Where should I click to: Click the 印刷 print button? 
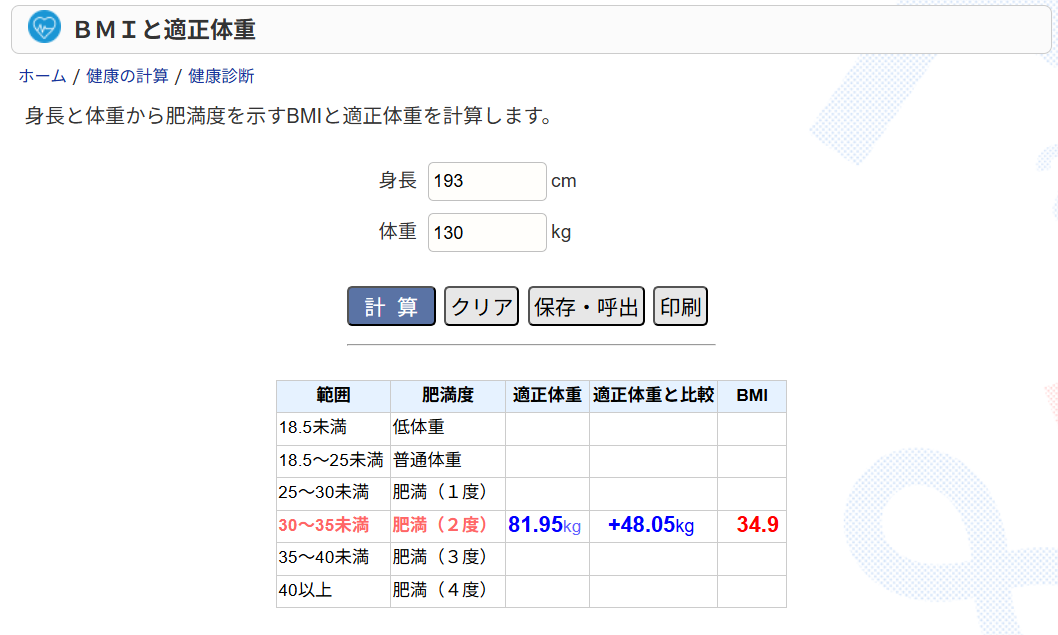point(680,306)
